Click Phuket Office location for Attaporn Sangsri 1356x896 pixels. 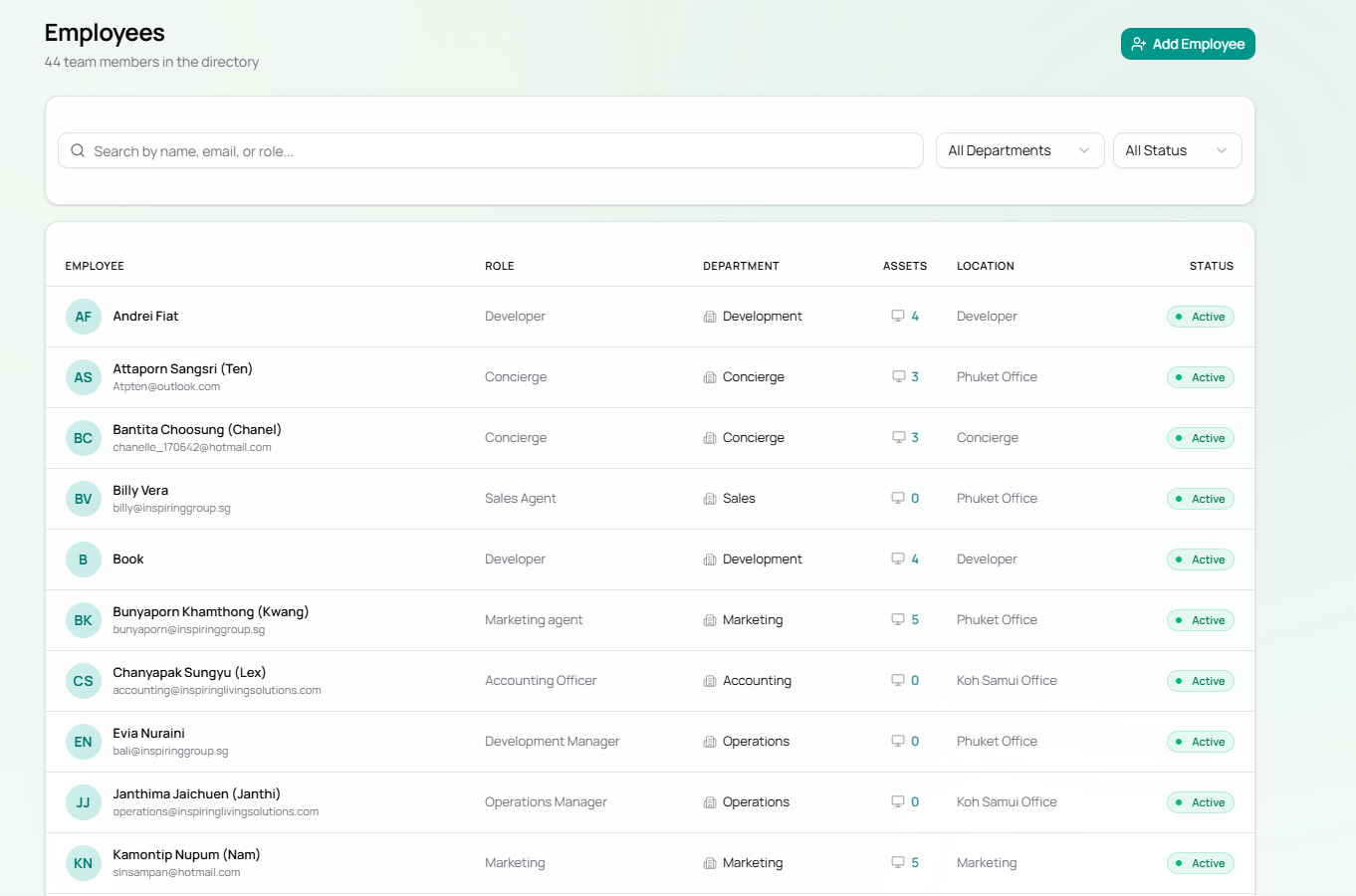pos(997,376)
